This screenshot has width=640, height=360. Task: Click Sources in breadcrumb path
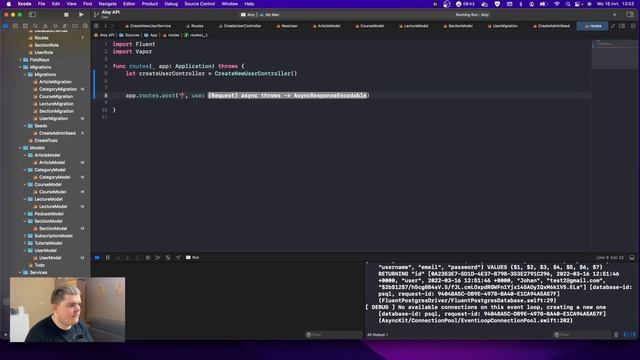129,36
